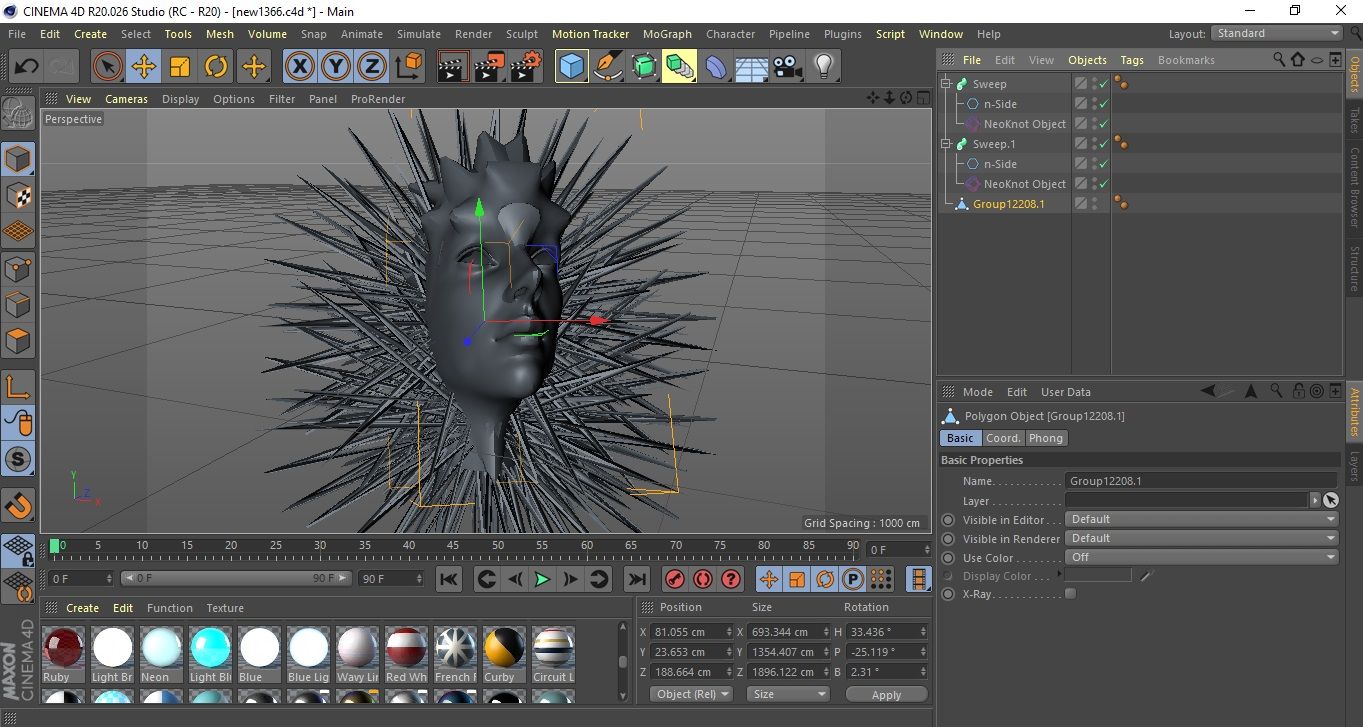Image resolution: width=1363 pixels, height=727 pixels.
Task: Open the Layout Standard dropdown
Action: click(x=1276, y=33)
